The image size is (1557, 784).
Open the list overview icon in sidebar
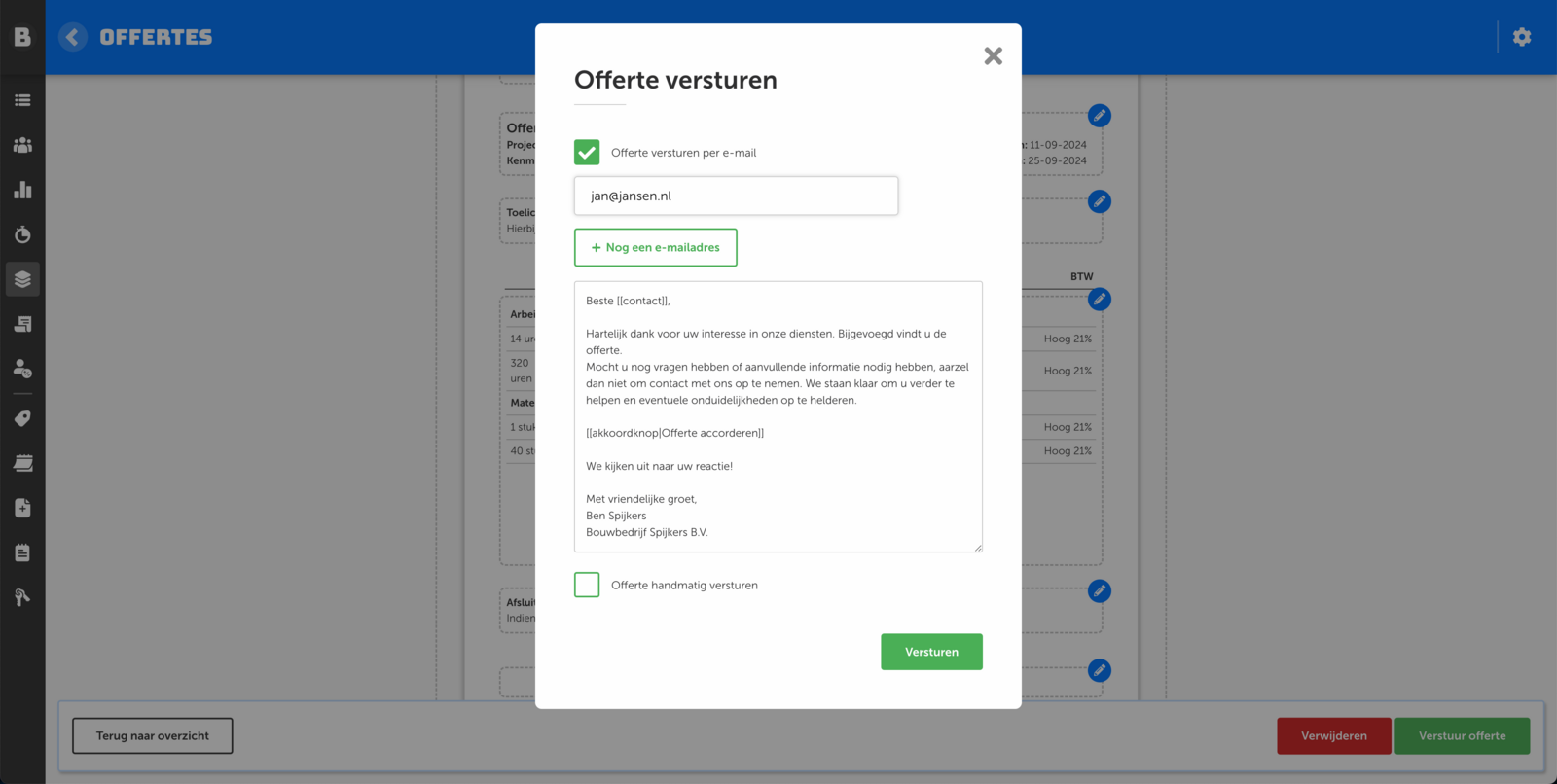pyautogui.click(x=22, y=100)
